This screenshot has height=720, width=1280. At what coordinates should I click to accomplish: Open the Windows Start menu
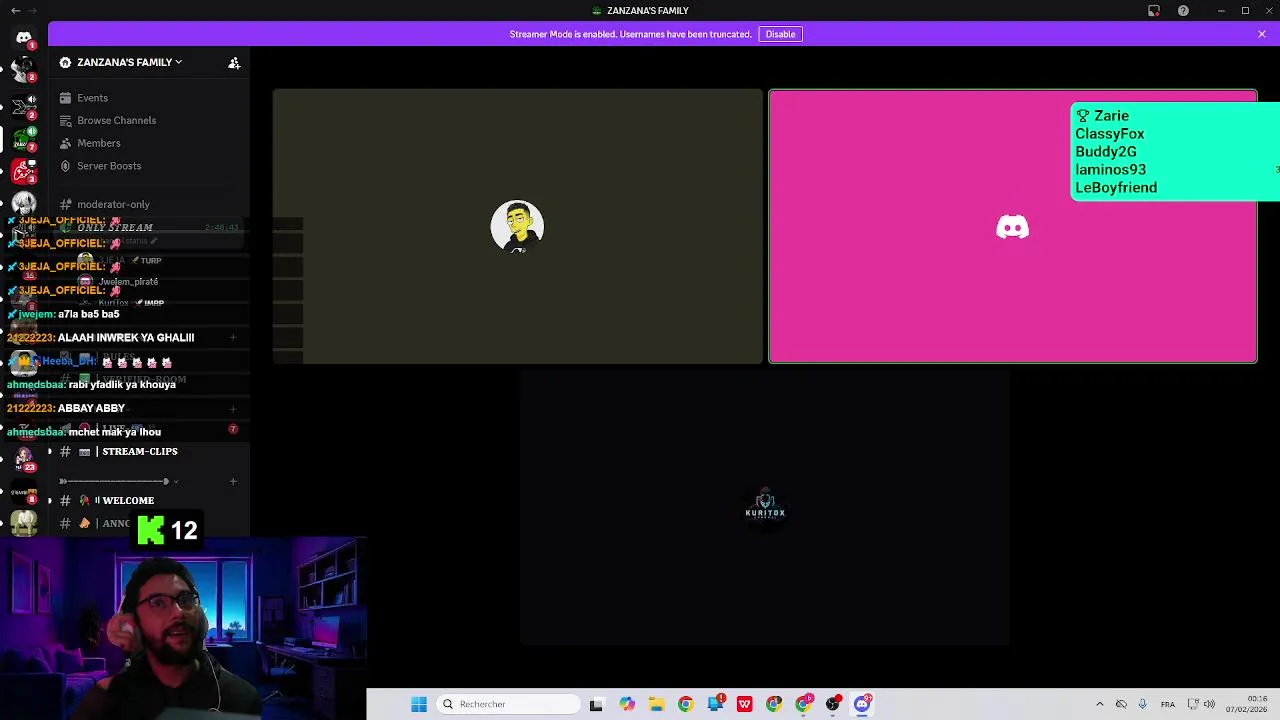(419, 704)
